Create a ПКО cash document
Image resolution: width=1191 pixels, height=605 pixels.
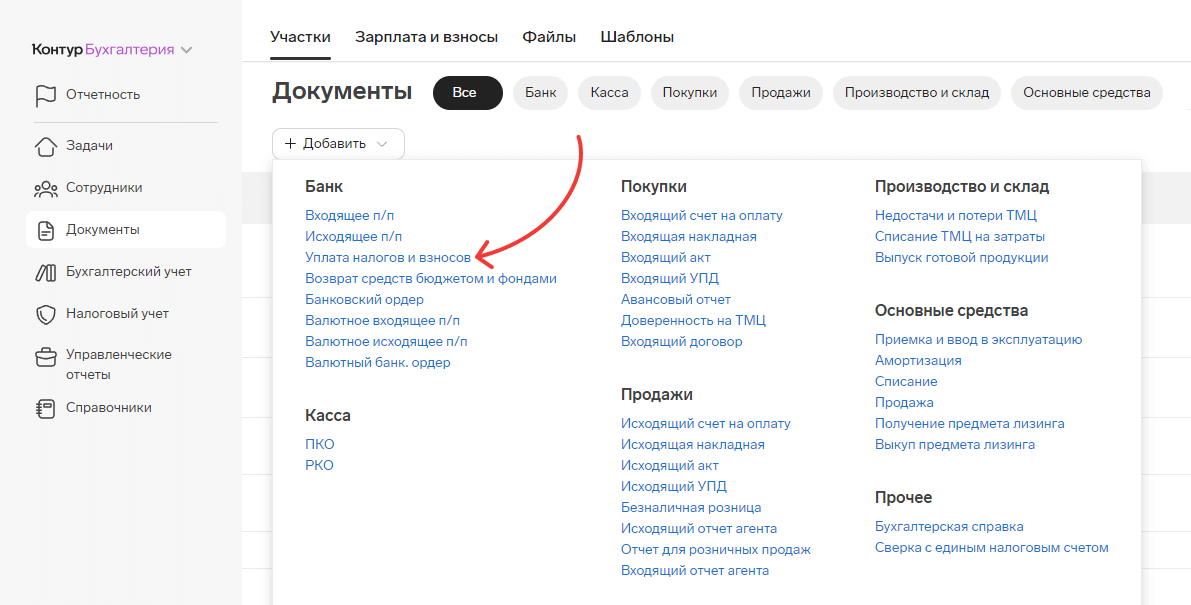[320, 445]
